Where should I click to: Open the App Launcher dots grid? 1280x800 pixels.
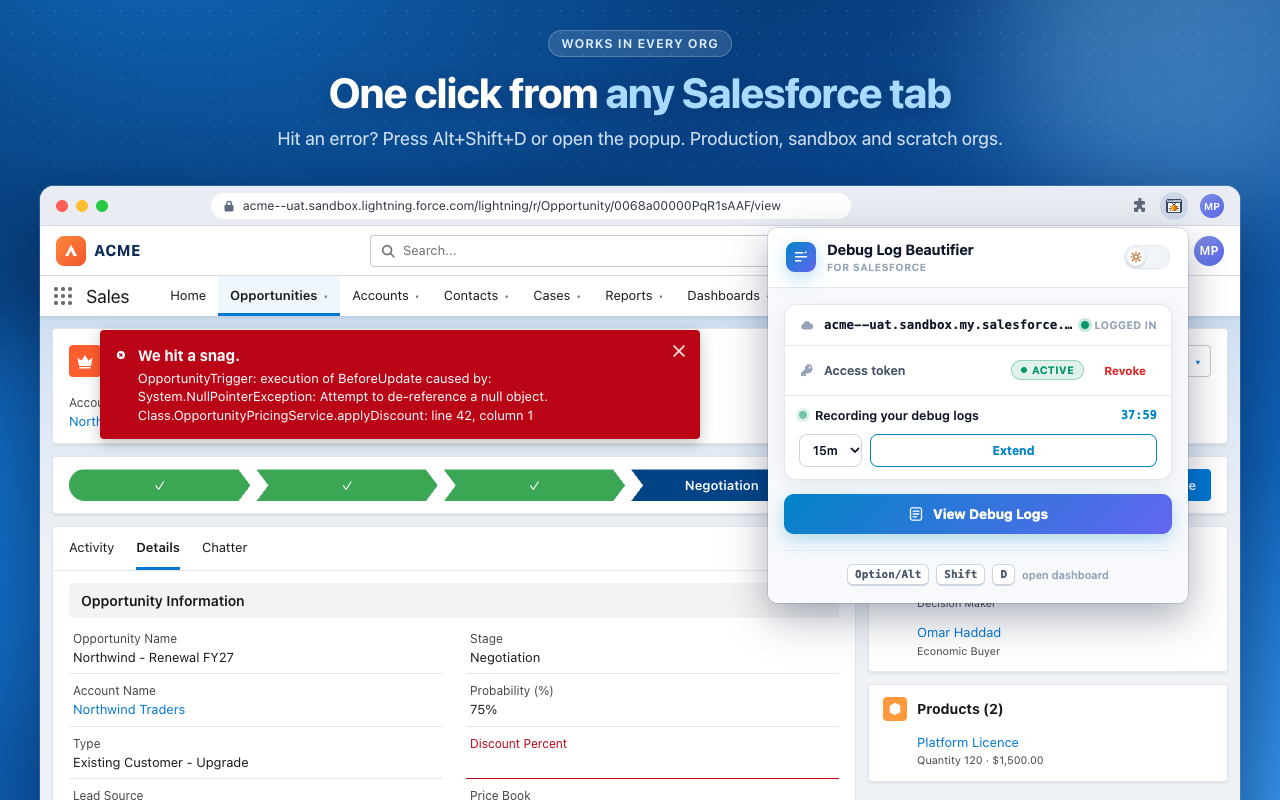pyautogui.click(x=63, y=296)
